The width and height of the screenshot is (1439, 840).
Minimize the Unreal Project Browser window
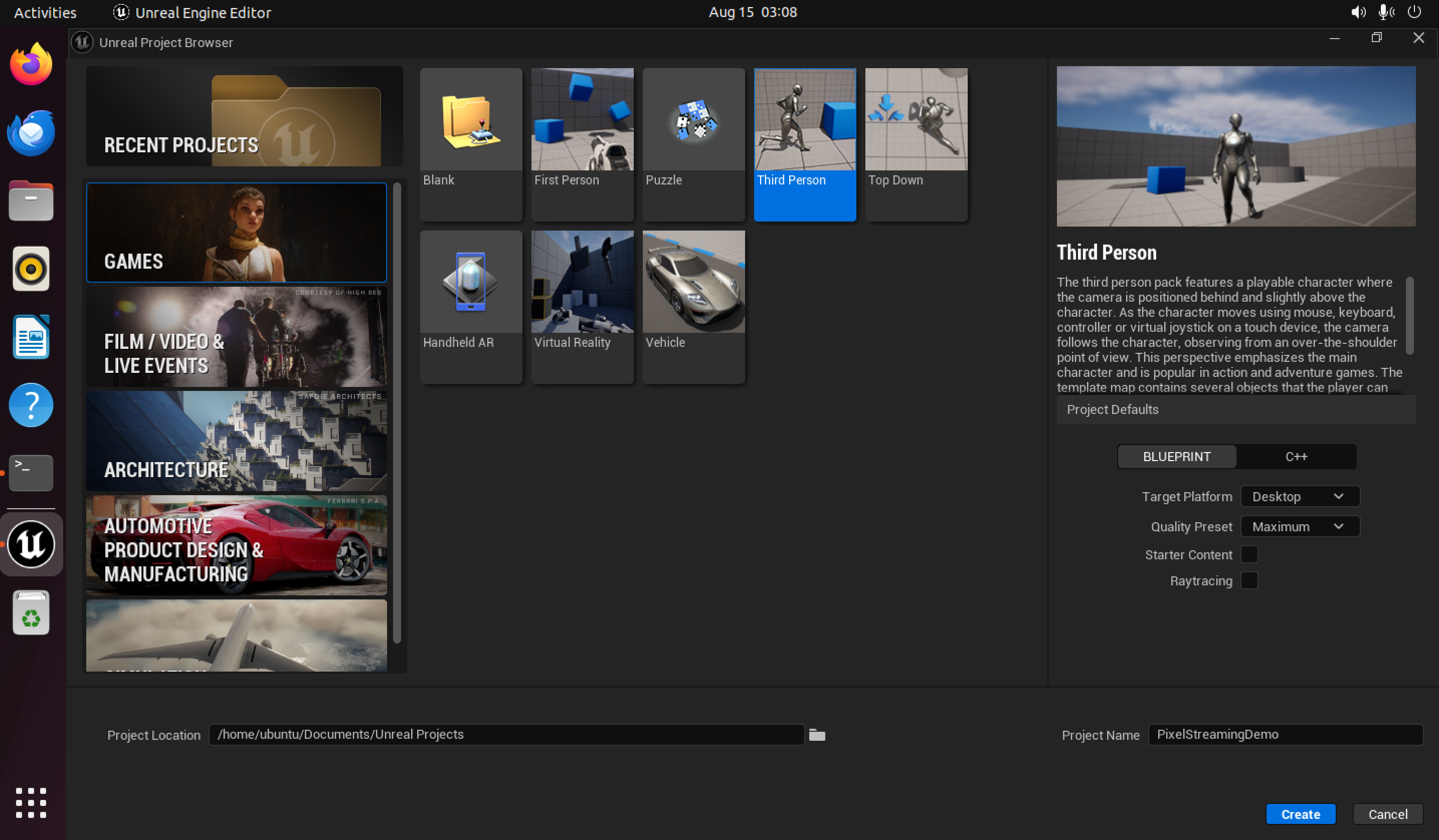[1335, 38]
